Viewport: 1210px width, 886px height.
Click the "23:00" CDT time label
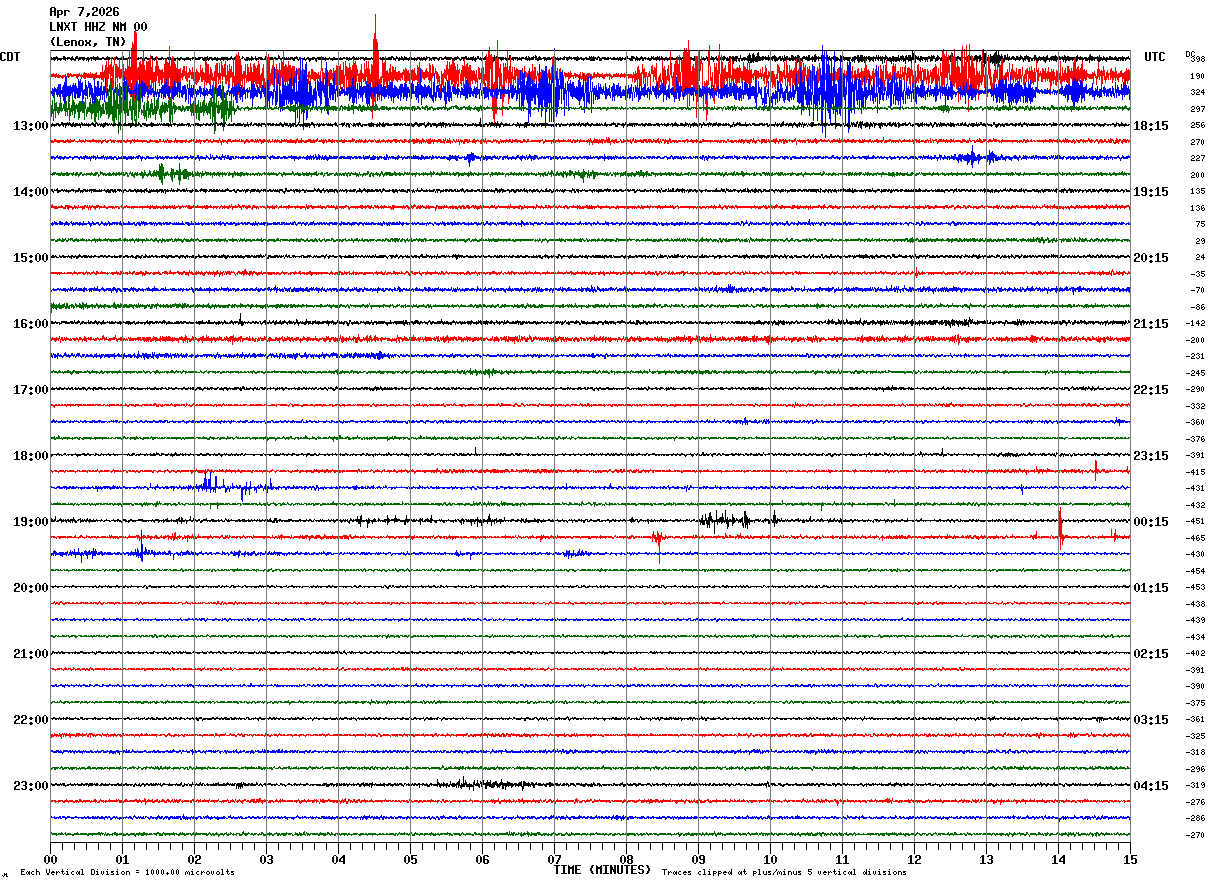coord(30,786)
